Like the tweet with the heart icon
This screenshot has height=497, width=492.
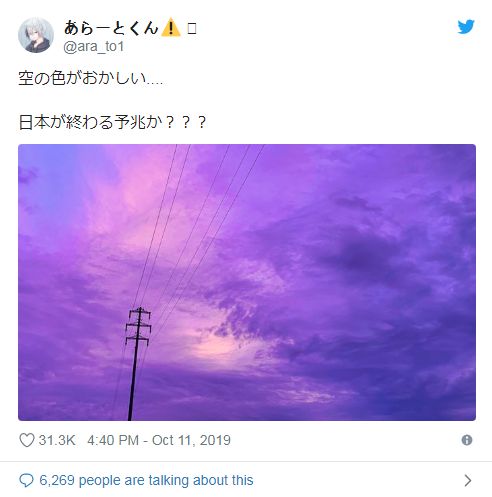point(27,440)
